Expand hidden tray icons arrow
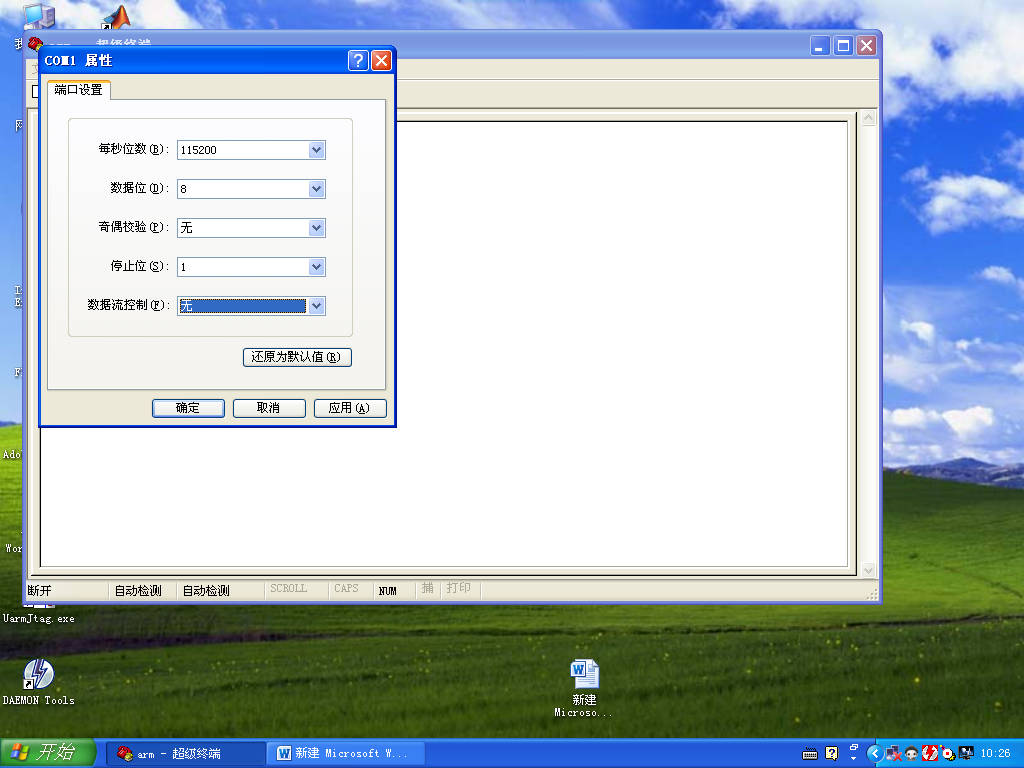Viewport: 1024px width, 768px height. pos(875,754)
